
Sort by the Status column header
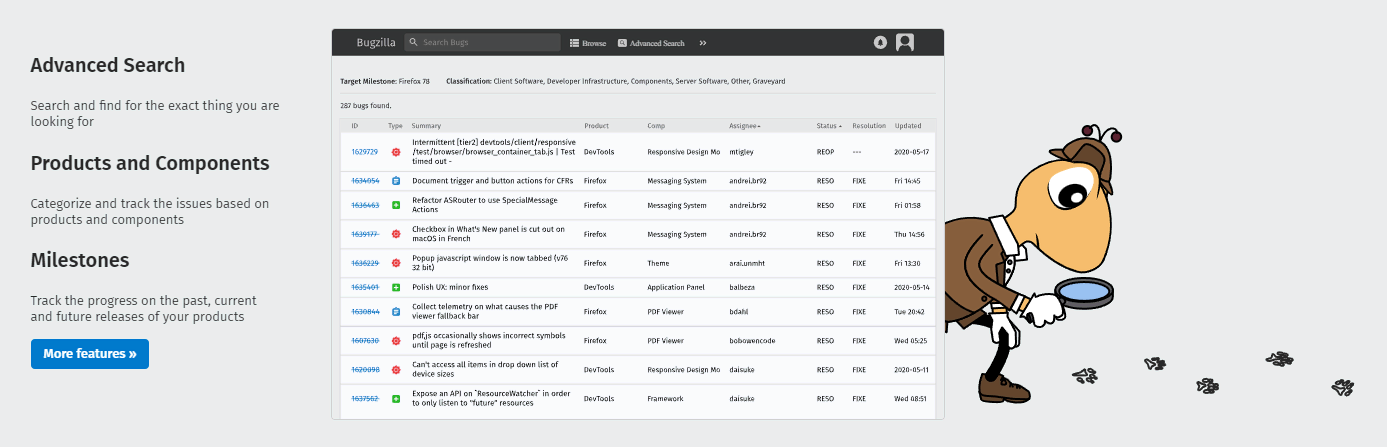829,126
